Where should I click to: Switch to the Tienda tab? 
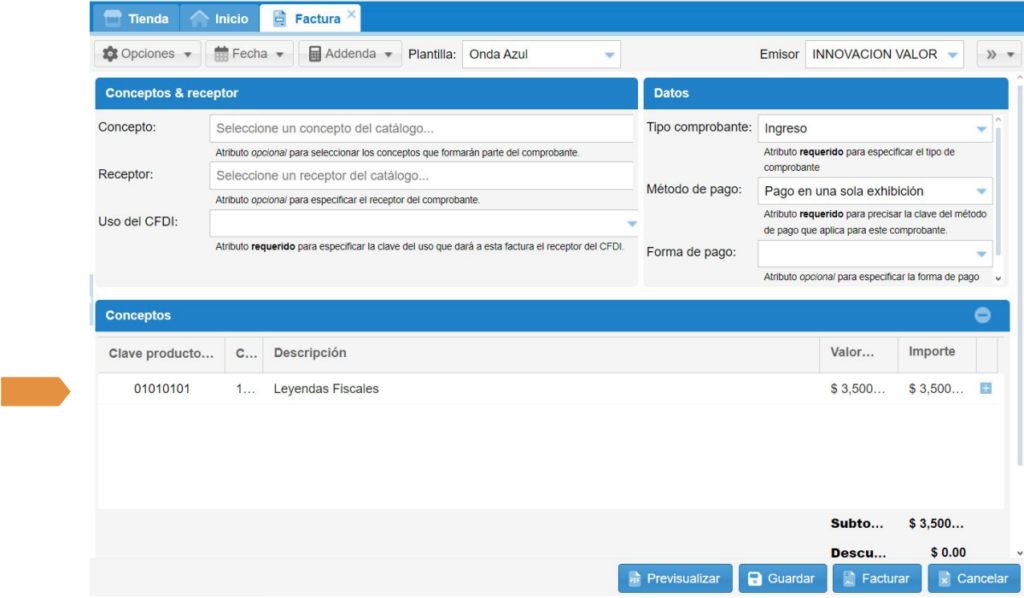click(137, 18)
